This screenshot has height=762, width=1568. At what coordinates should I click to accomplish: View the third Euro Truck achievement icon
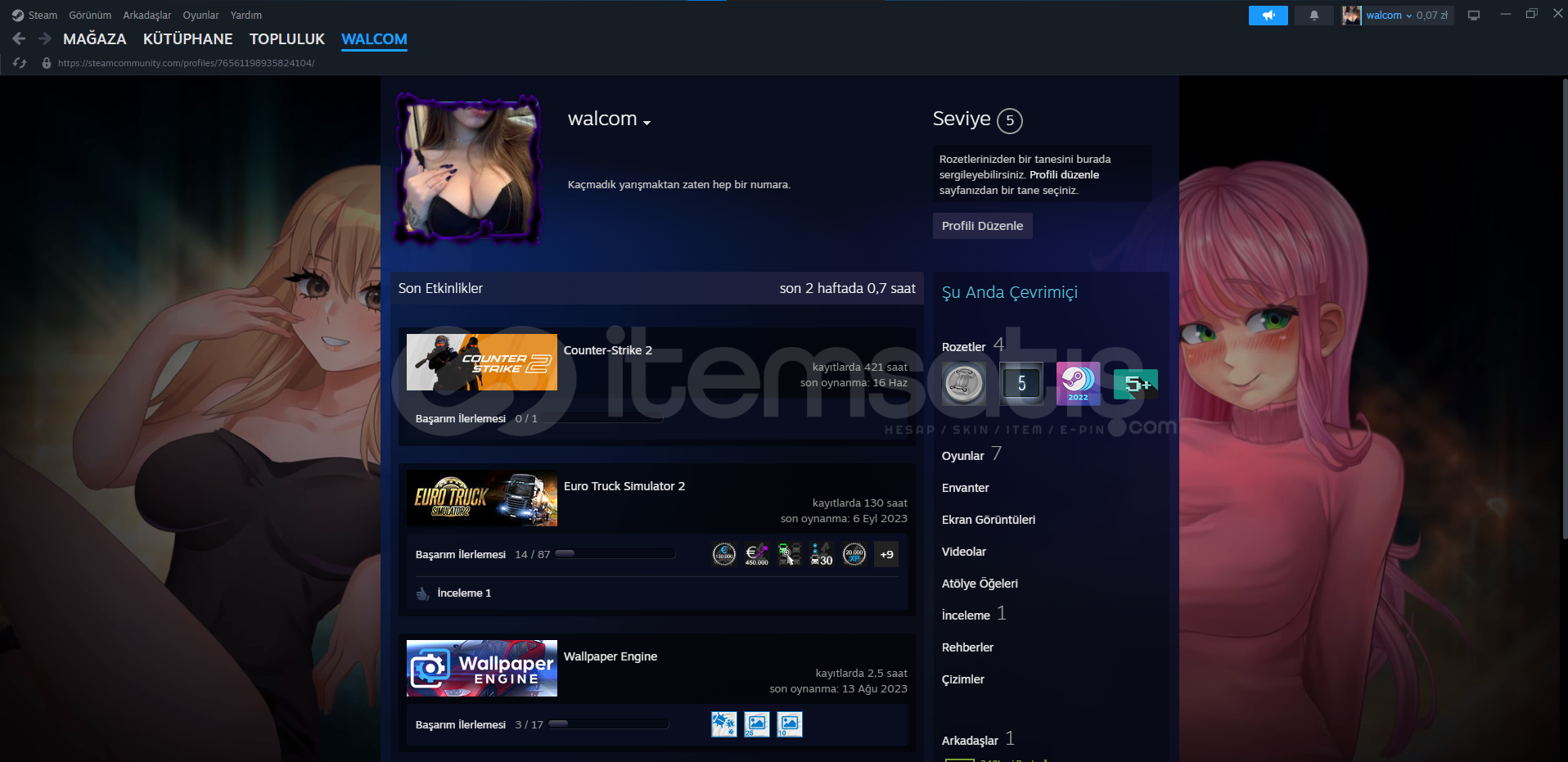790,554
